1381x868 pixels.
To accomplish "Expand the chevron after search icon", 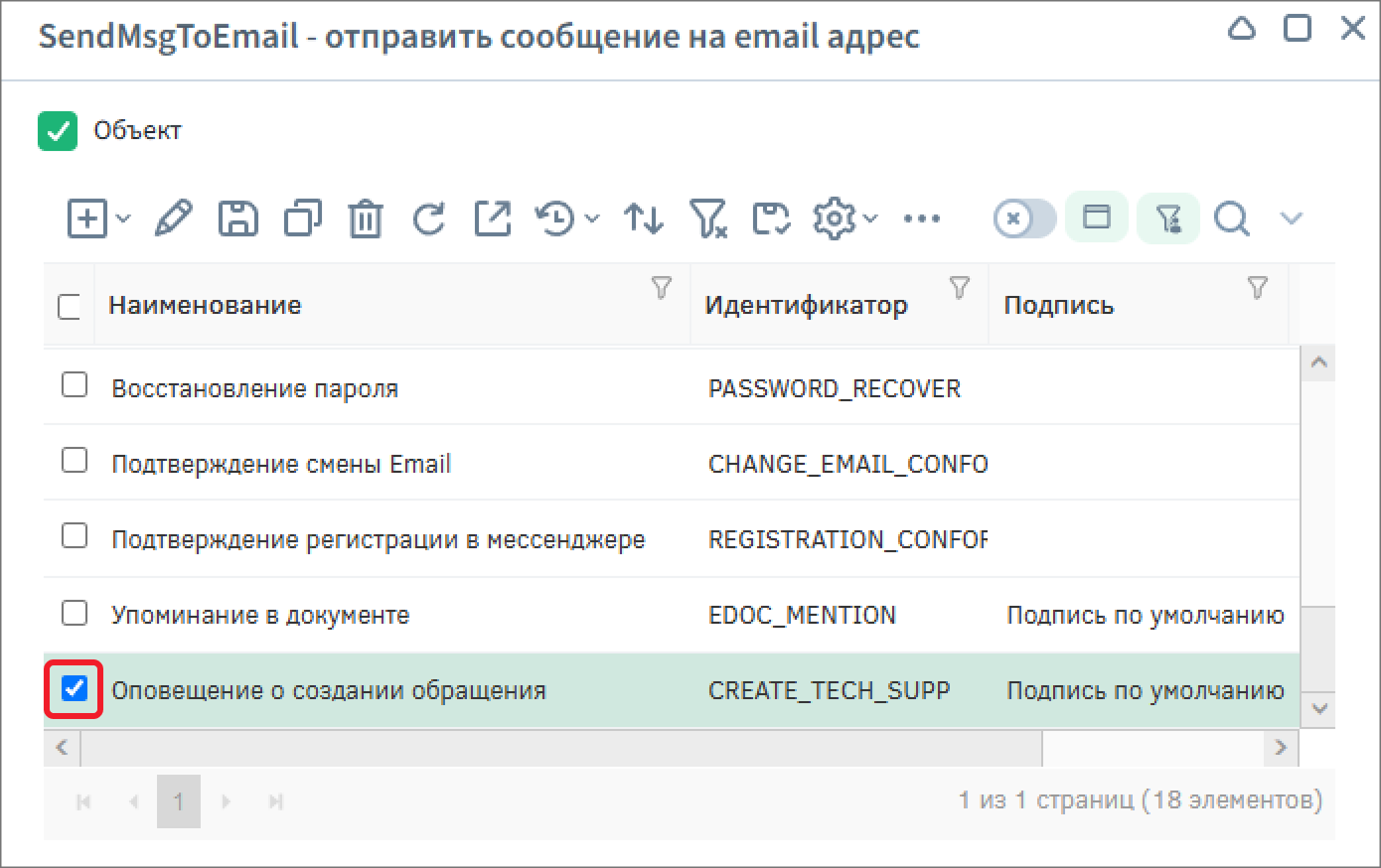I will (1292, 217).
